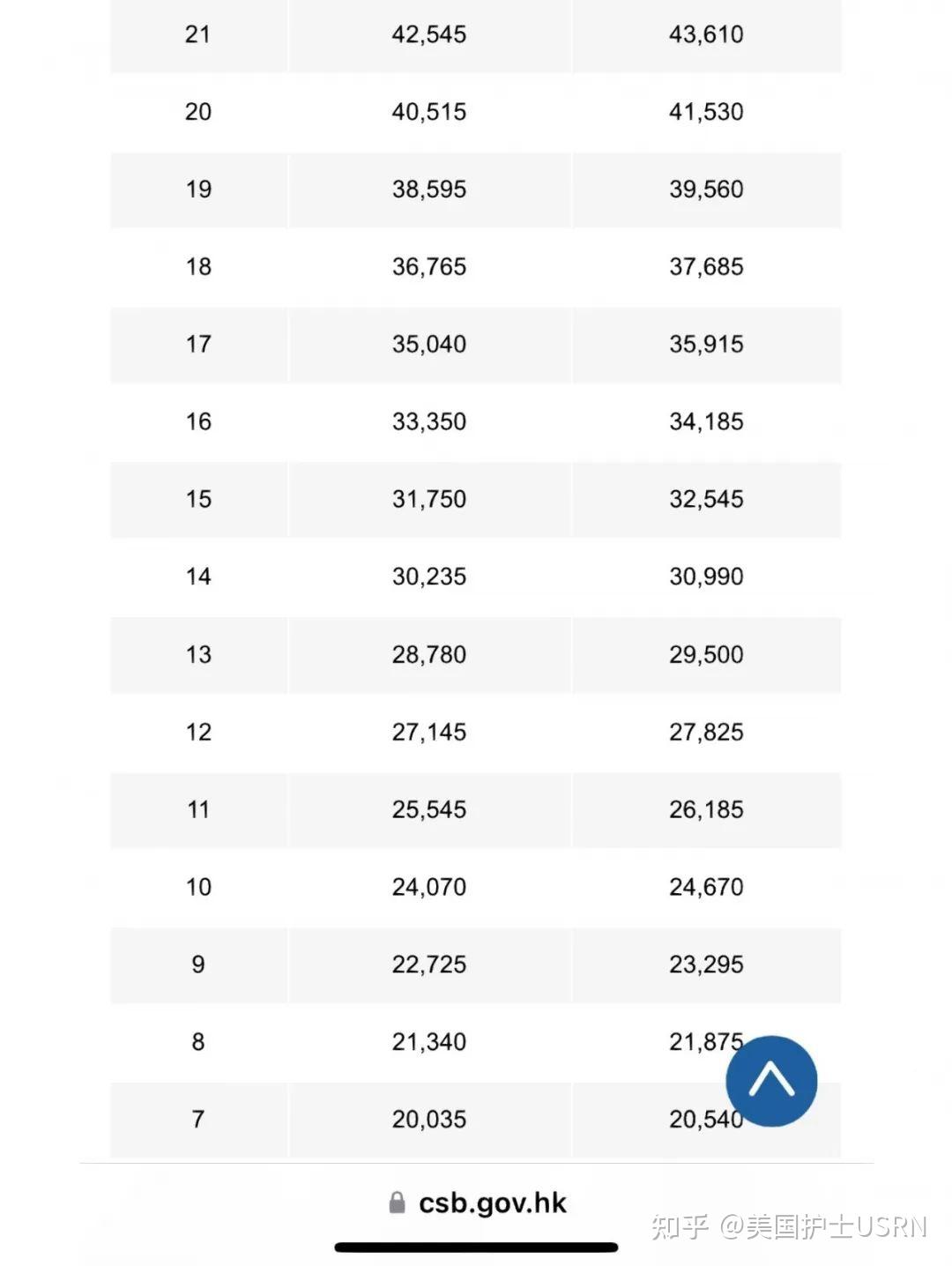The height and width of the screenshot is (1266, 952).
Task: Select pay point 17 row number
Action: (x=198, y=344)
